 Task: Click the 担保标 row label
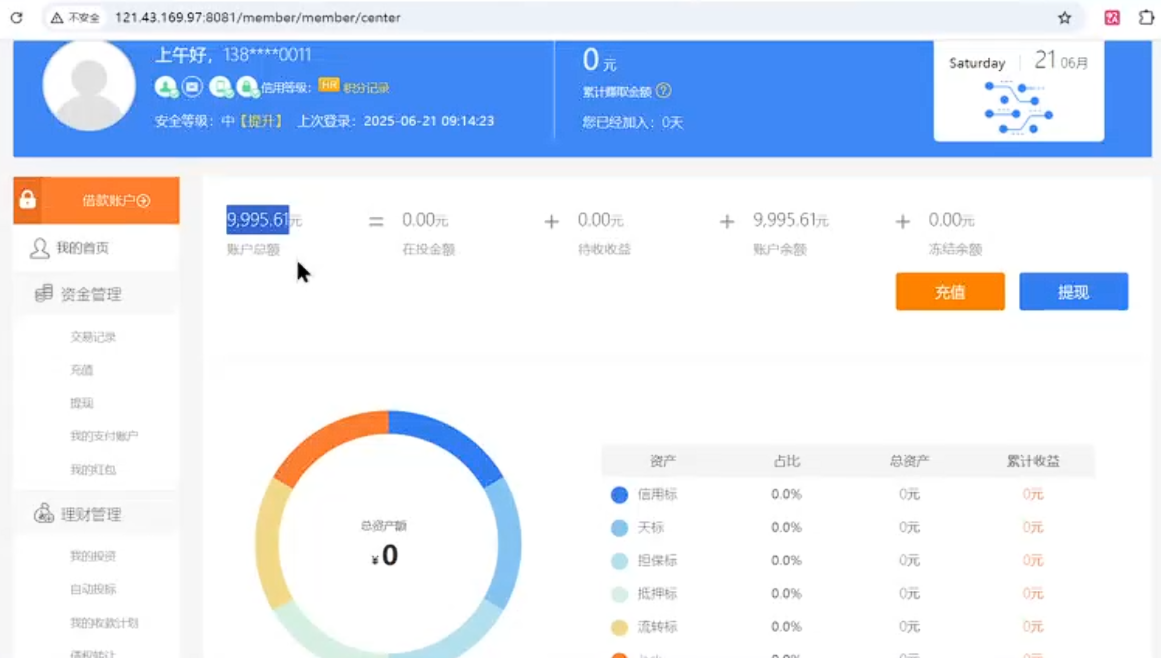tap(658, 560)
